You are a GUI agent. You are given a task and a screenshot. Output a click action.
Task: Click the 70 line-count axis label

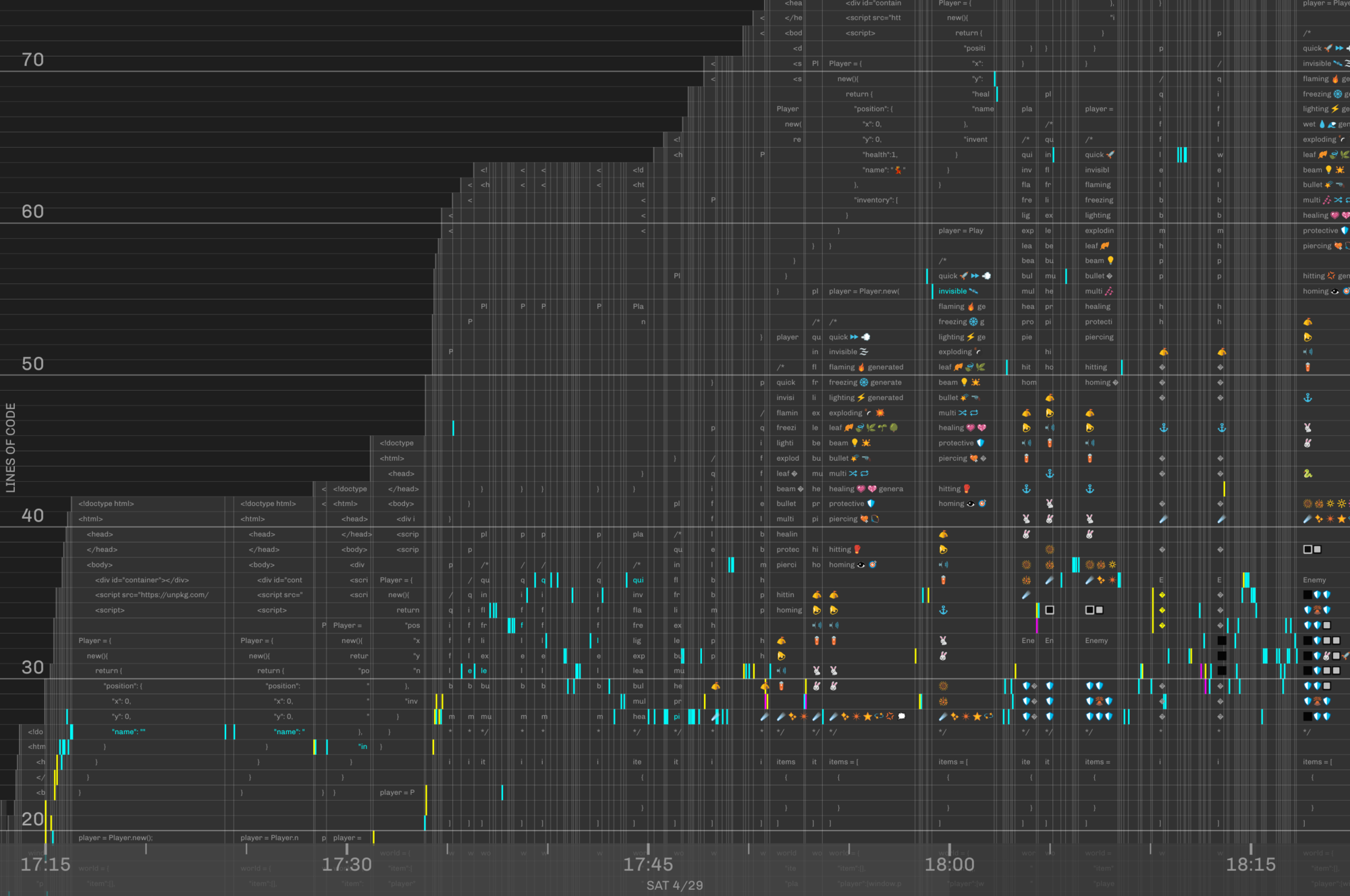[x=32, y=60]
